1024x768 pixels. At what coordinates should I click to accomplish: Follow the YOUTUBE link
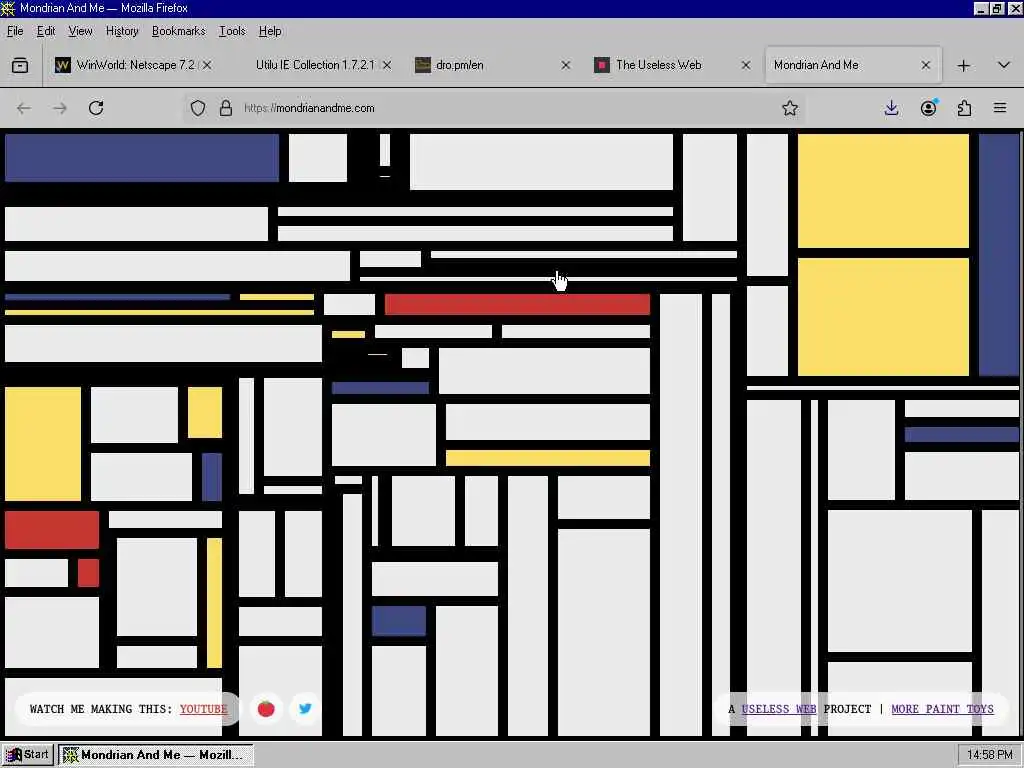tap(204, 709)
